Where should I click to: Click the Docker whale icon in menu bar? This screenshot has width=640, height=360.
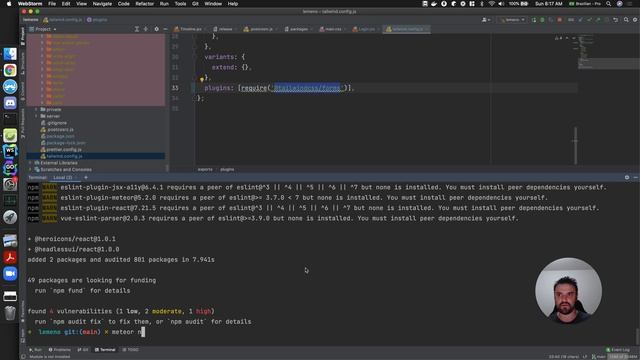434,4
